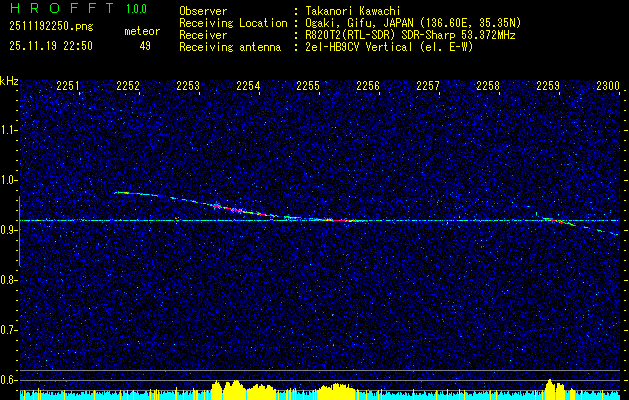Click the 0.6 frequency axis label

pos(8,380)
